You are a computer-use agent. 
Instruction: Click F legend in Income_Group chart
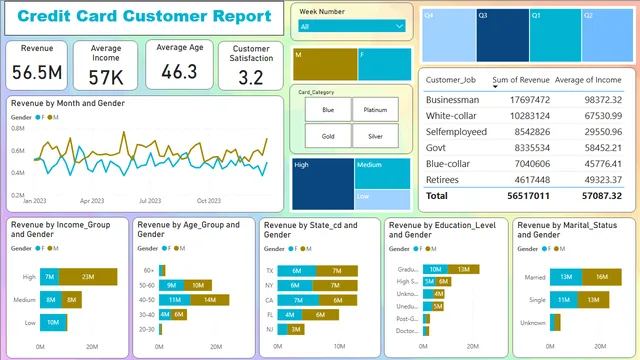click(x=40, y=248)
